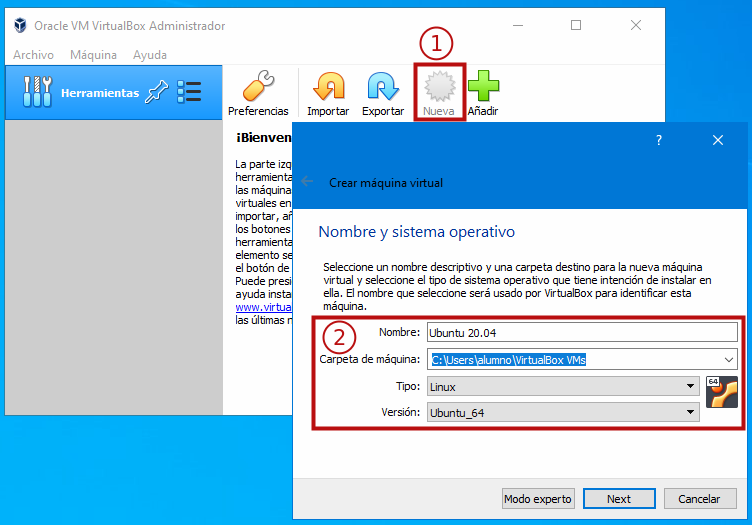Open the Archivo menu

click(x=33, y=55)
